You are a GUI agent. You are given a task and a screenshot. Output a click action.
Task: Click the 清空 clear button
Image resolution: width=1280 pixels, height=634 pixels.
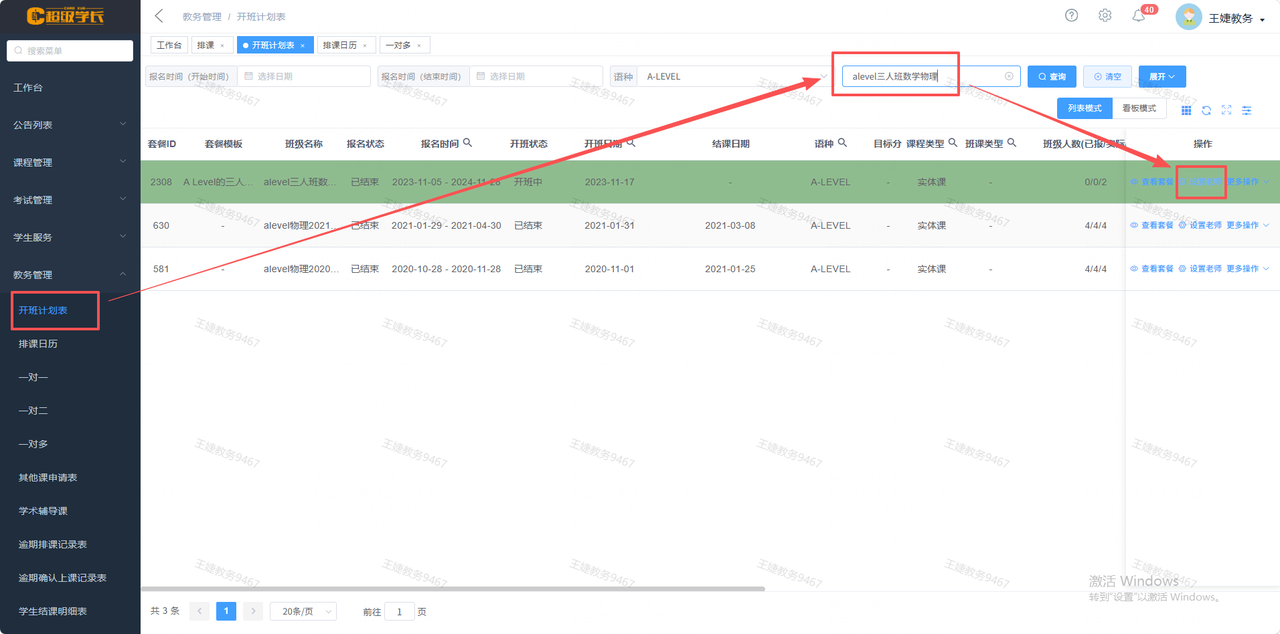click(x=1107, y=76)
